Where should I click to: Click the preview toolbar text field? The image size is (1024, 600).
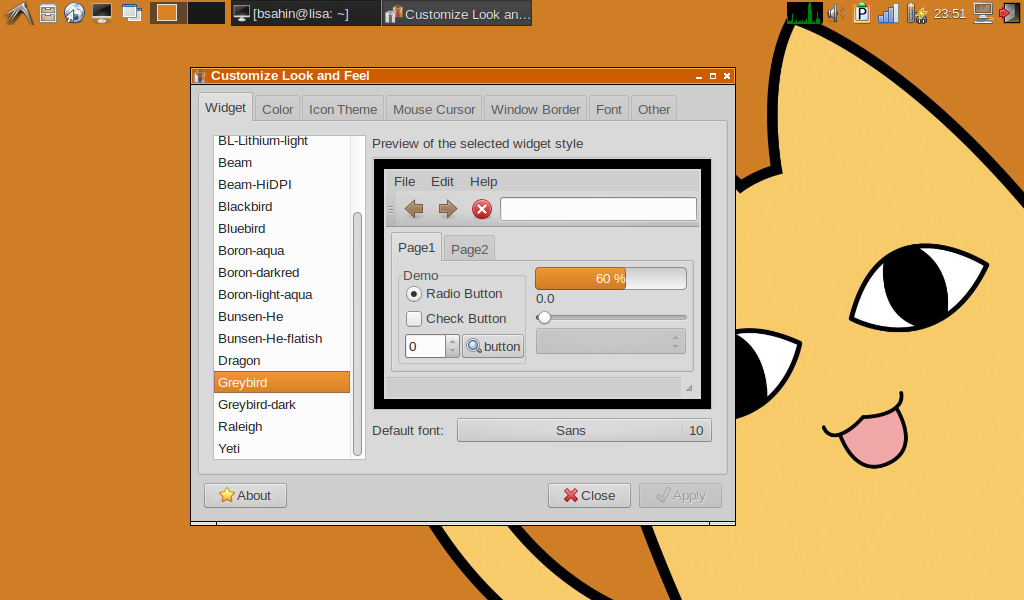pyautogui.click(x=598, y=209)
